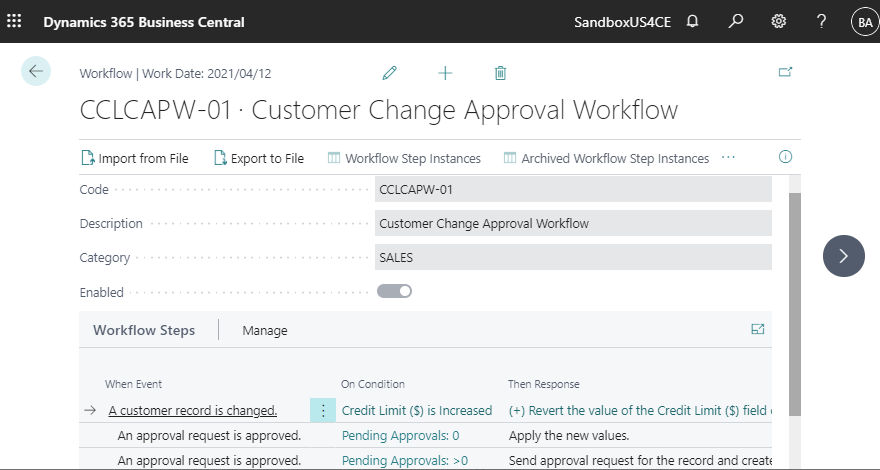Select the Workflow Steps heading
The width and height of the screenshot is (880, 470).
[144, 330]
